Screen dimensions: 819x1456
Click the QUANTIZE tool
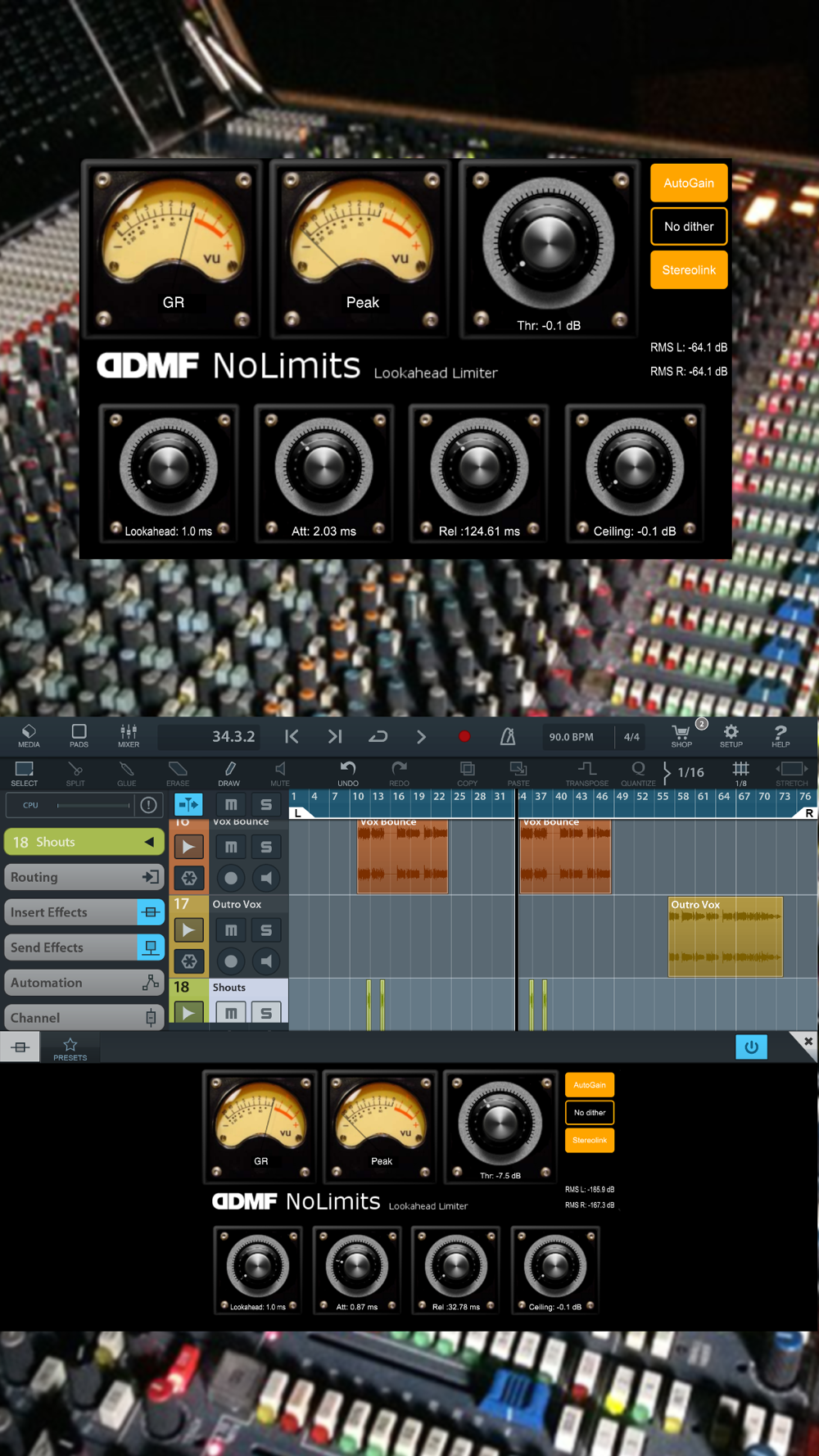[x=638, y=773]
